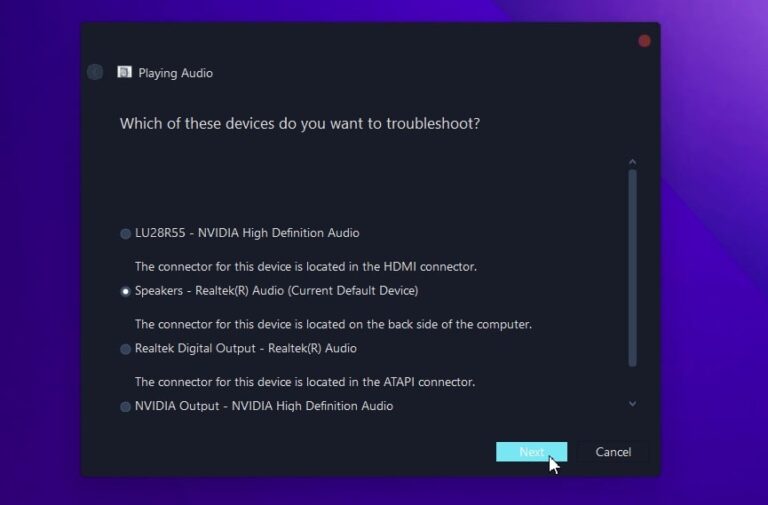The image size is (768, 505).
Task: Click the scroll up arrow of device list
Action: 632,162
